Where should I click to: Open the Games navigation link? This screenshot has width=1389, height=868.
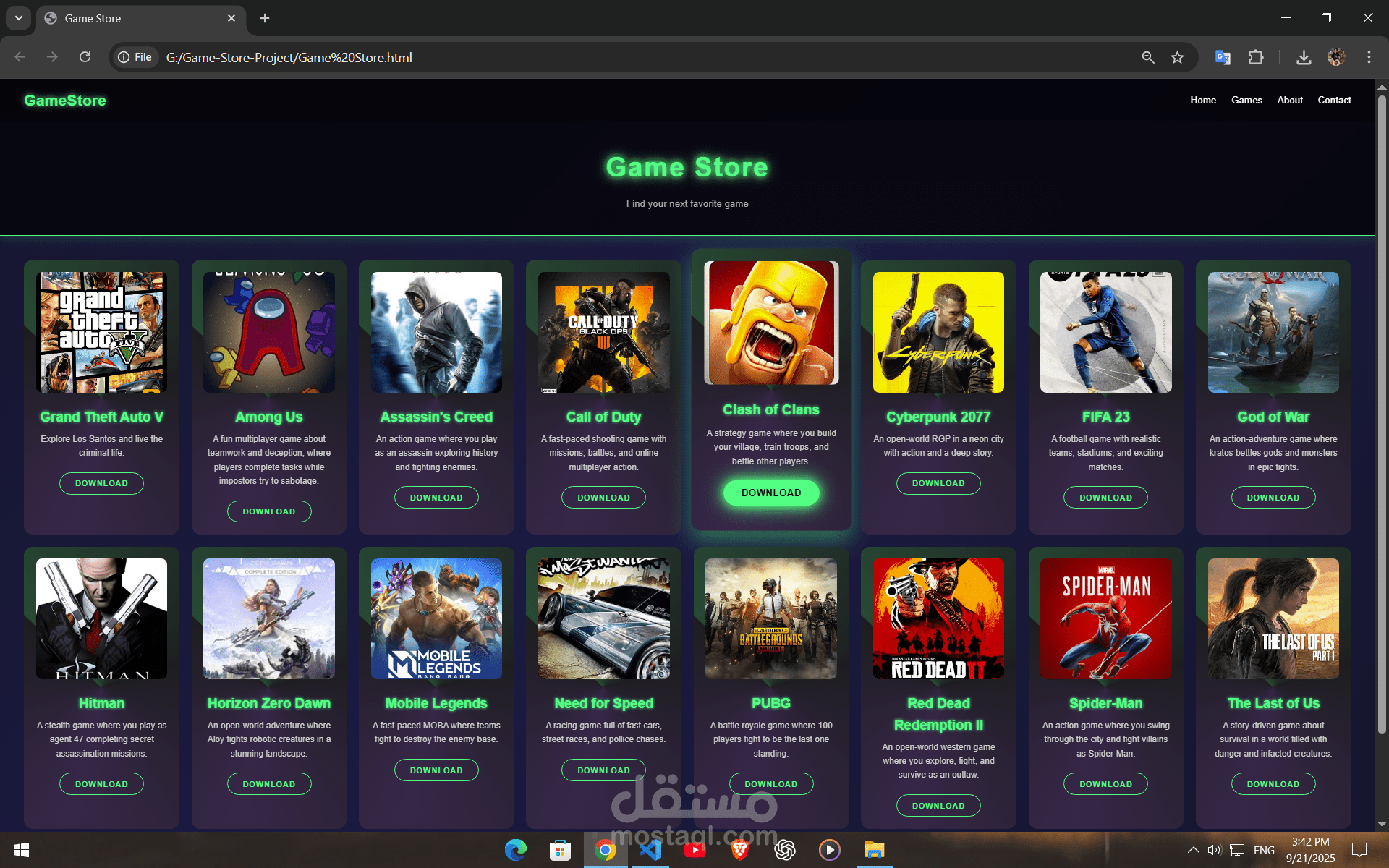1246,100
